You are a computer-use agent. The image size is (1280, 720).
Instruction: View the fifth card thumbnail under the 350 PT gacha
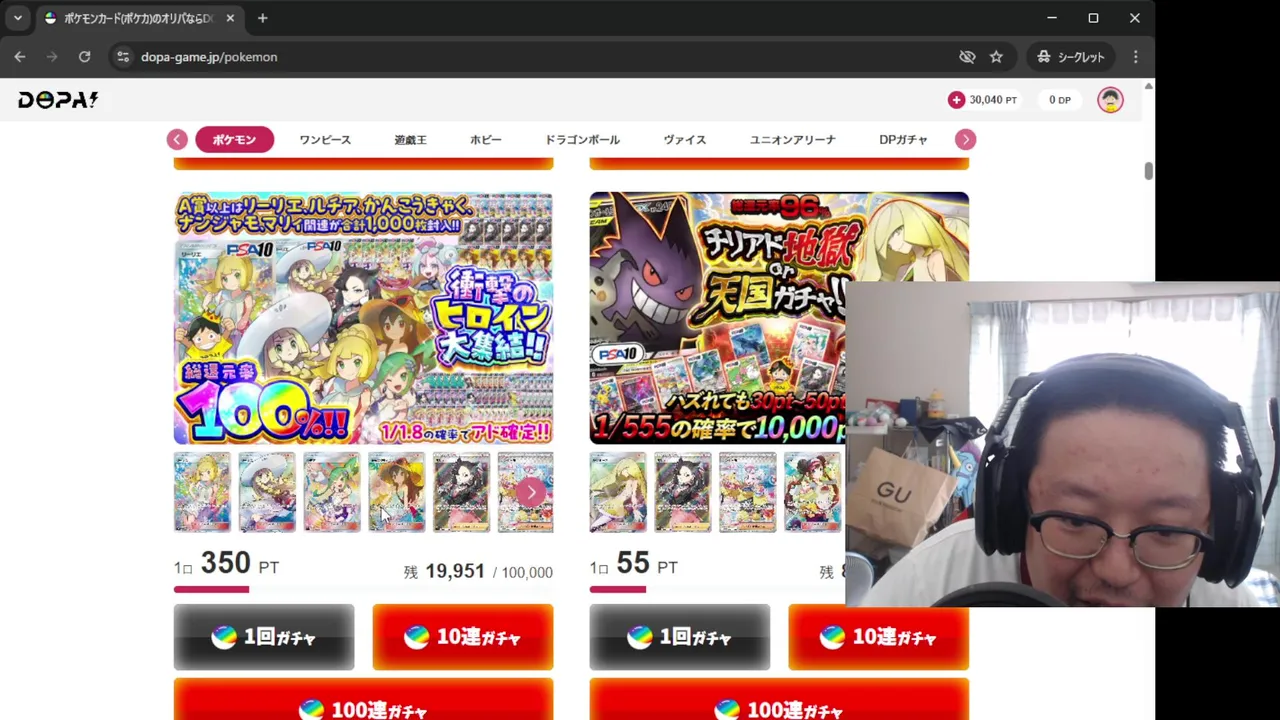point(461,492)
